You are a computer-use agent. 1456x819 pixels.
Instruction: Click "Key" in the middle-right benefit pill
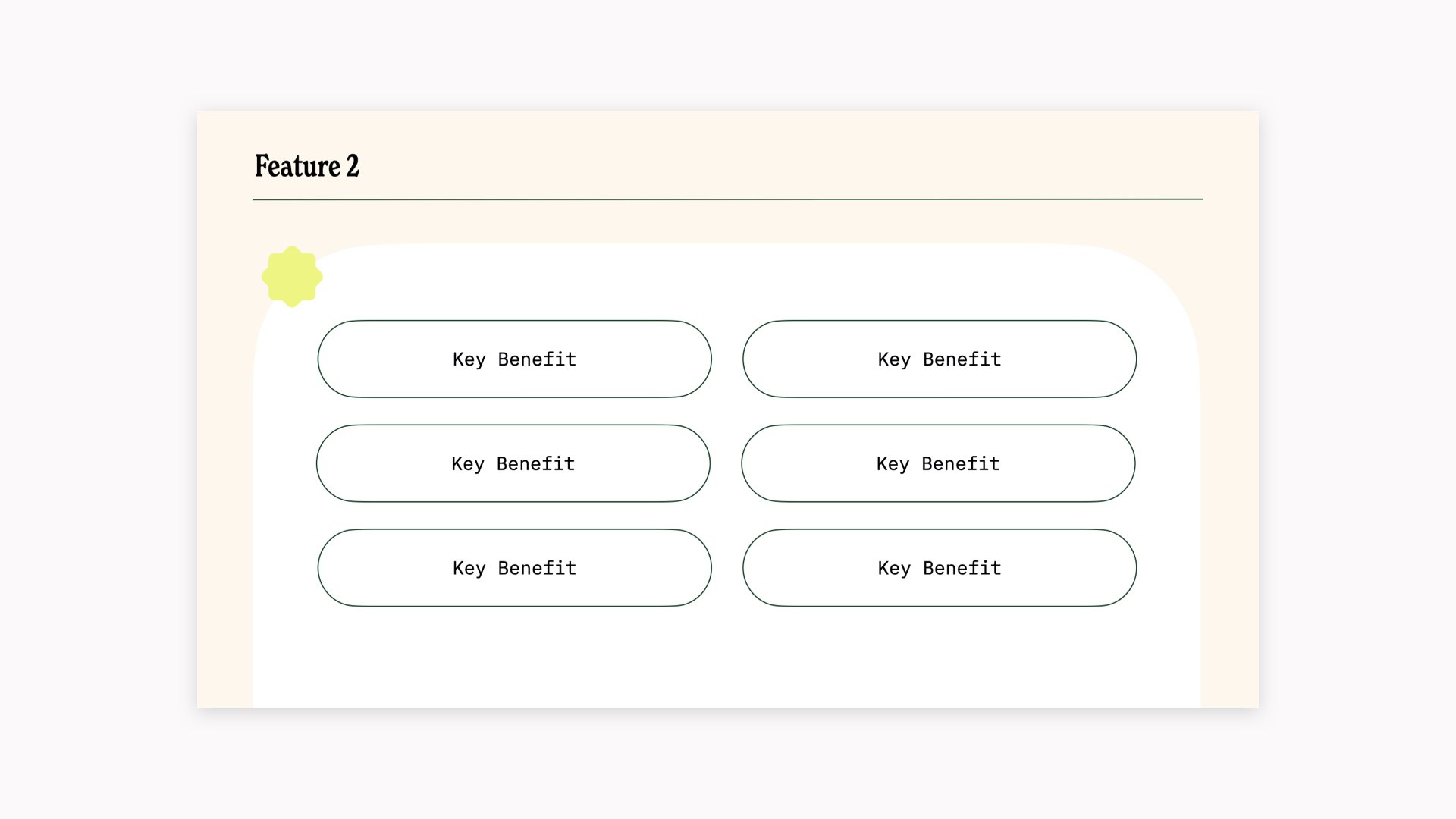[893, 464]
